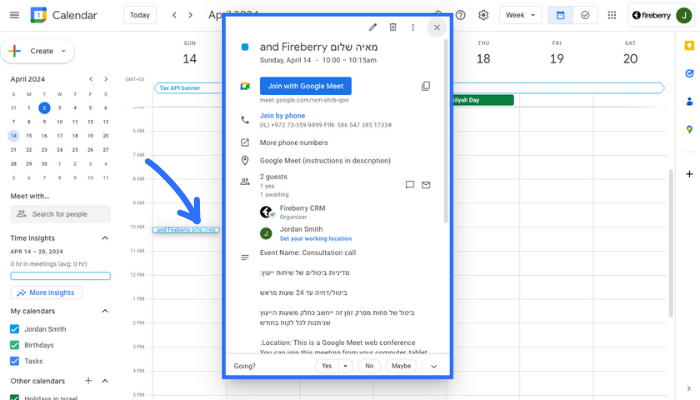RSVP Yes to the event
The height and width of the screenshot is (400, 700).
pos(327,366)
